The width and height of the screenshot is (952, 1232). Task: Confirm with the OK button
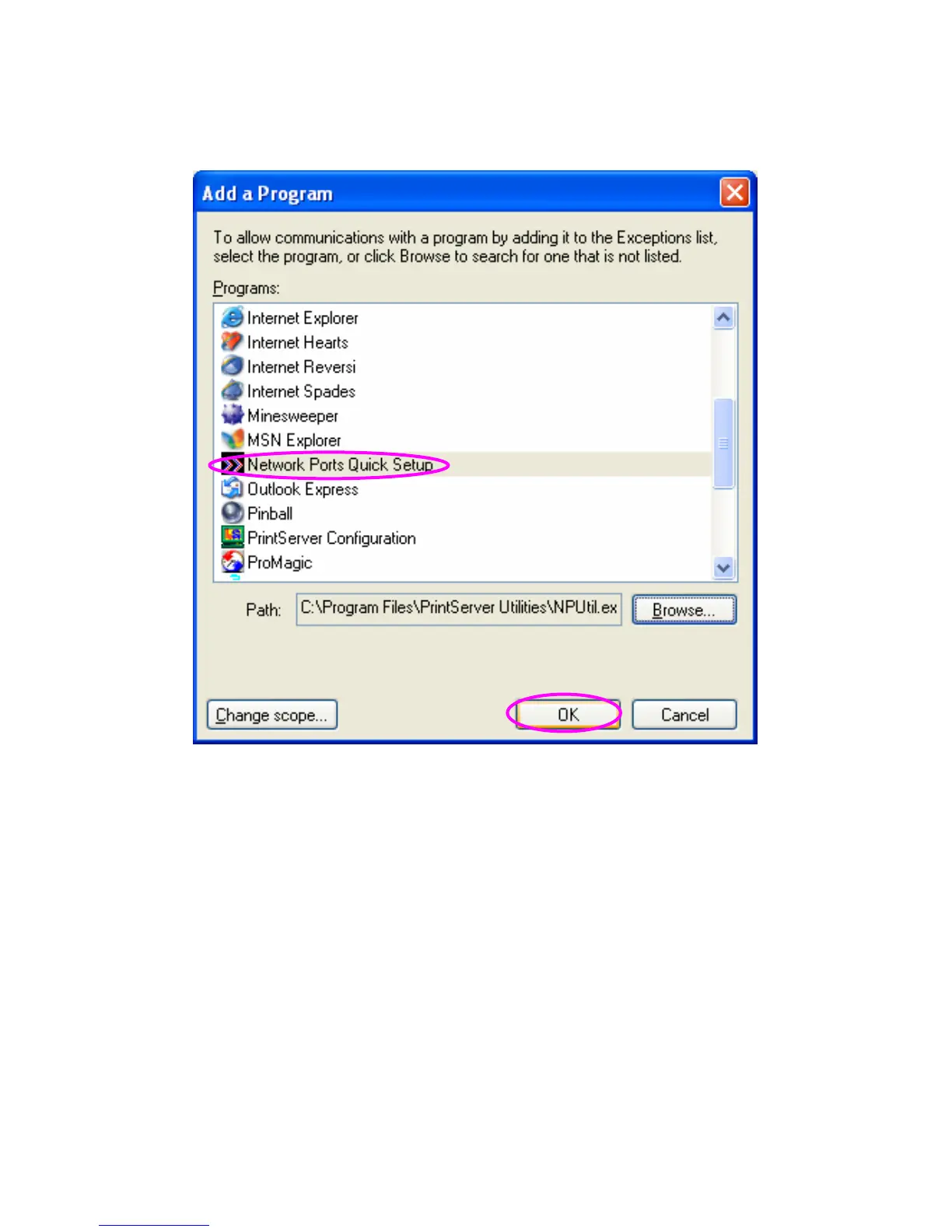(568, 715)
